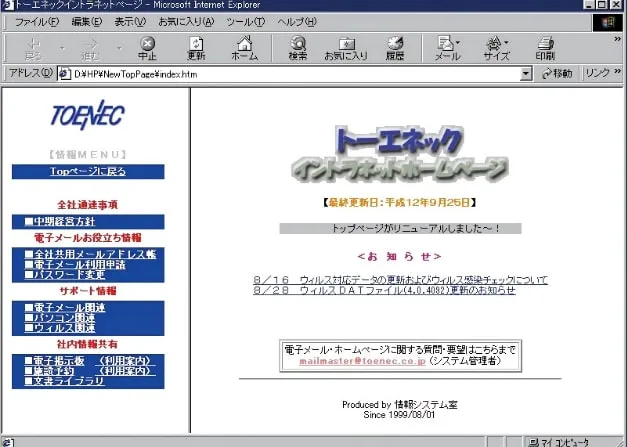Click the Forward (進む) toolbar arrow
This screenshot has height=447, width=628.
tap(90, 48)
